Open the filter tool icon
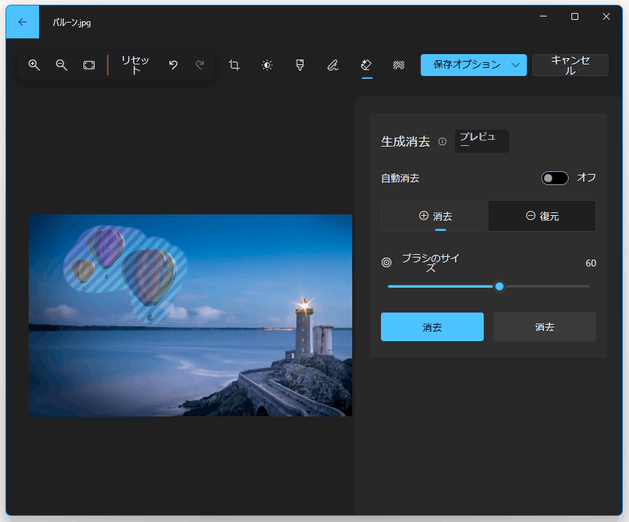629x522 pixels. pos(300,65)
